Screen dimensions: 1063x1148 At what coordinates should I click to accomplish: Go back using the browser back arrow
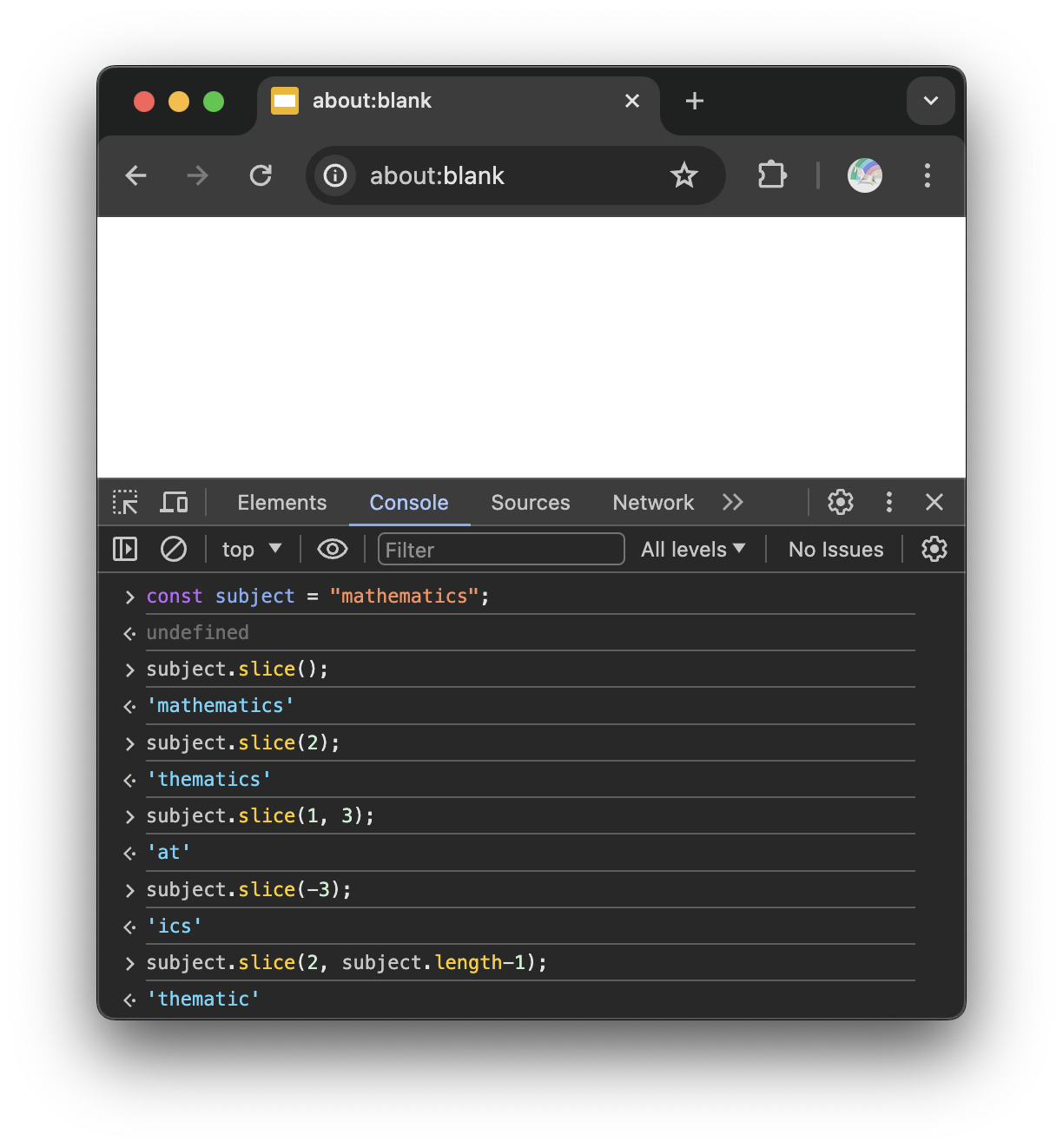tap(136, 175)
